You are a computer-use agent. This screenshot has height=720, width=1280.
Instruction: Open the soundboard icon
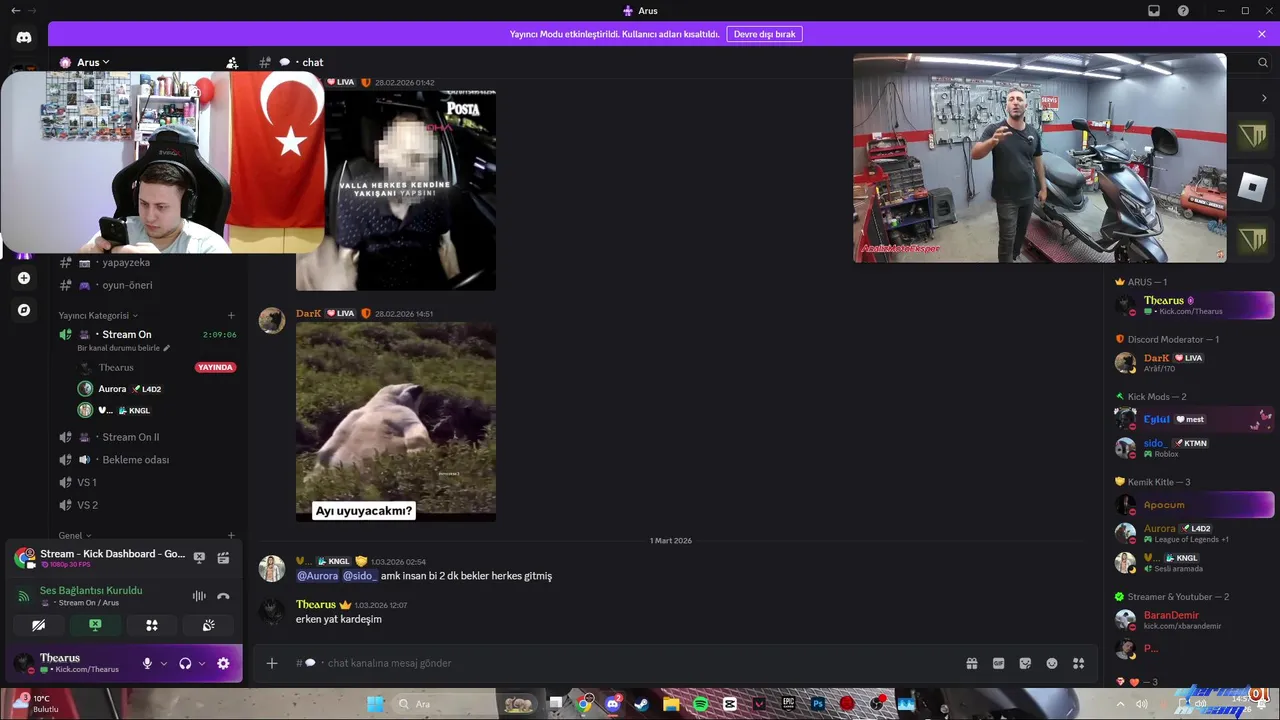[208, 625]
